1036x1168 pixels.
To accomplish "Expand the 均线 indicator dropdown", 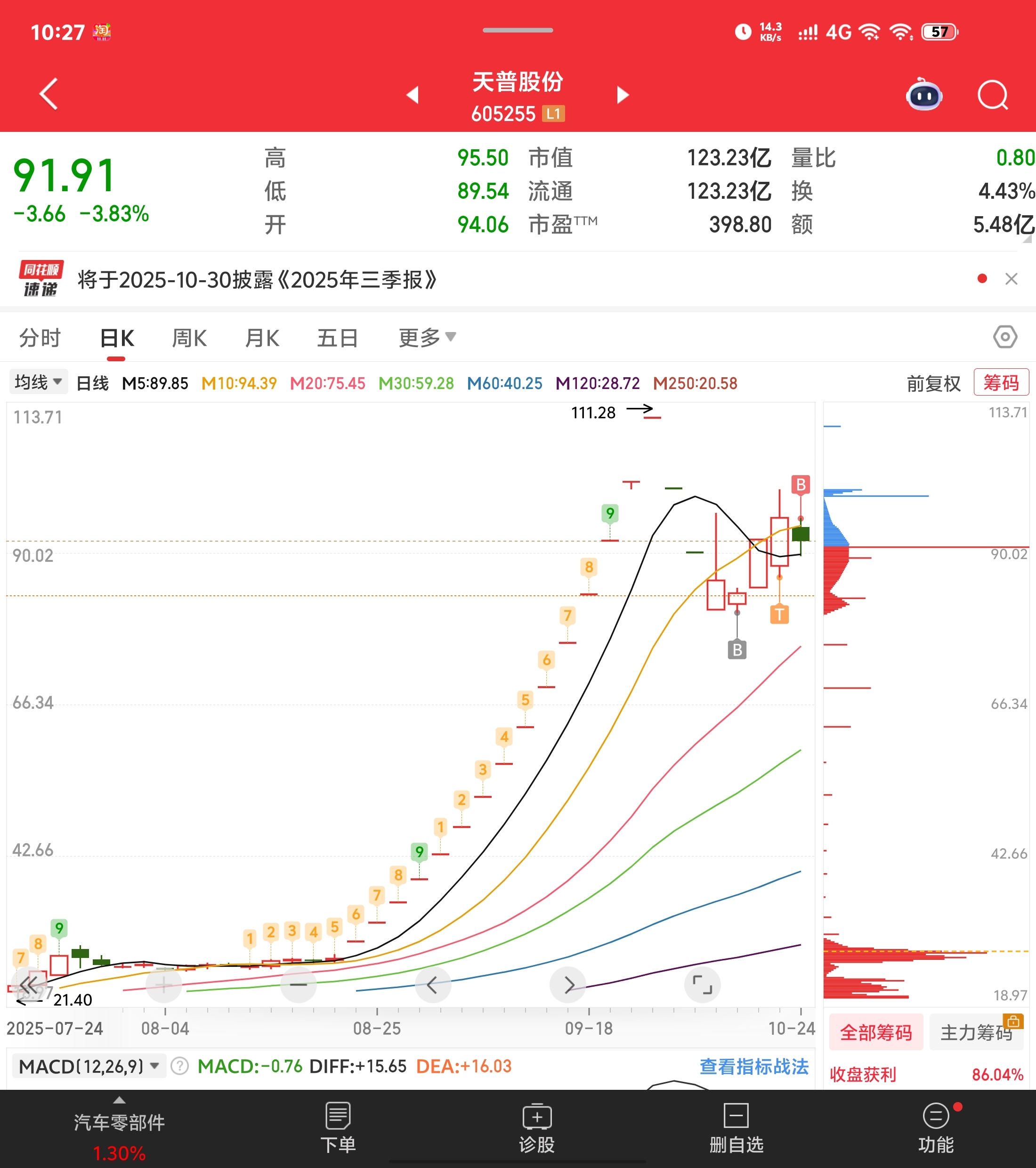I will [x=38, y=381].
